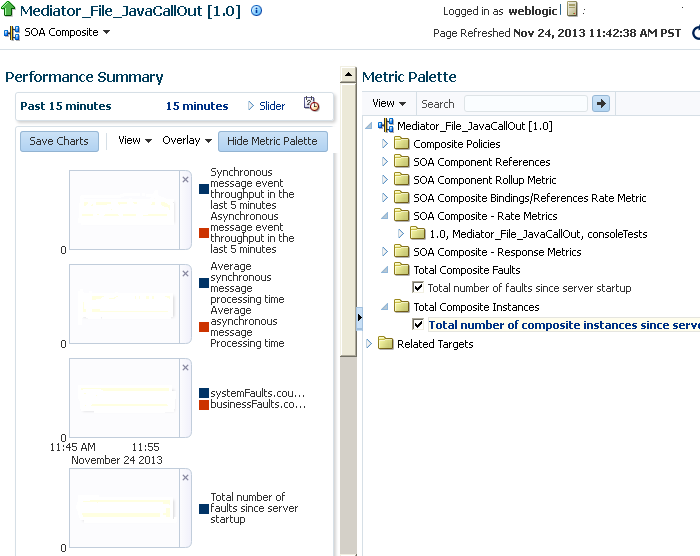Click the weblogic username text
The width and height of the screenshot is (700, 556).
click(x=533, y=11)
